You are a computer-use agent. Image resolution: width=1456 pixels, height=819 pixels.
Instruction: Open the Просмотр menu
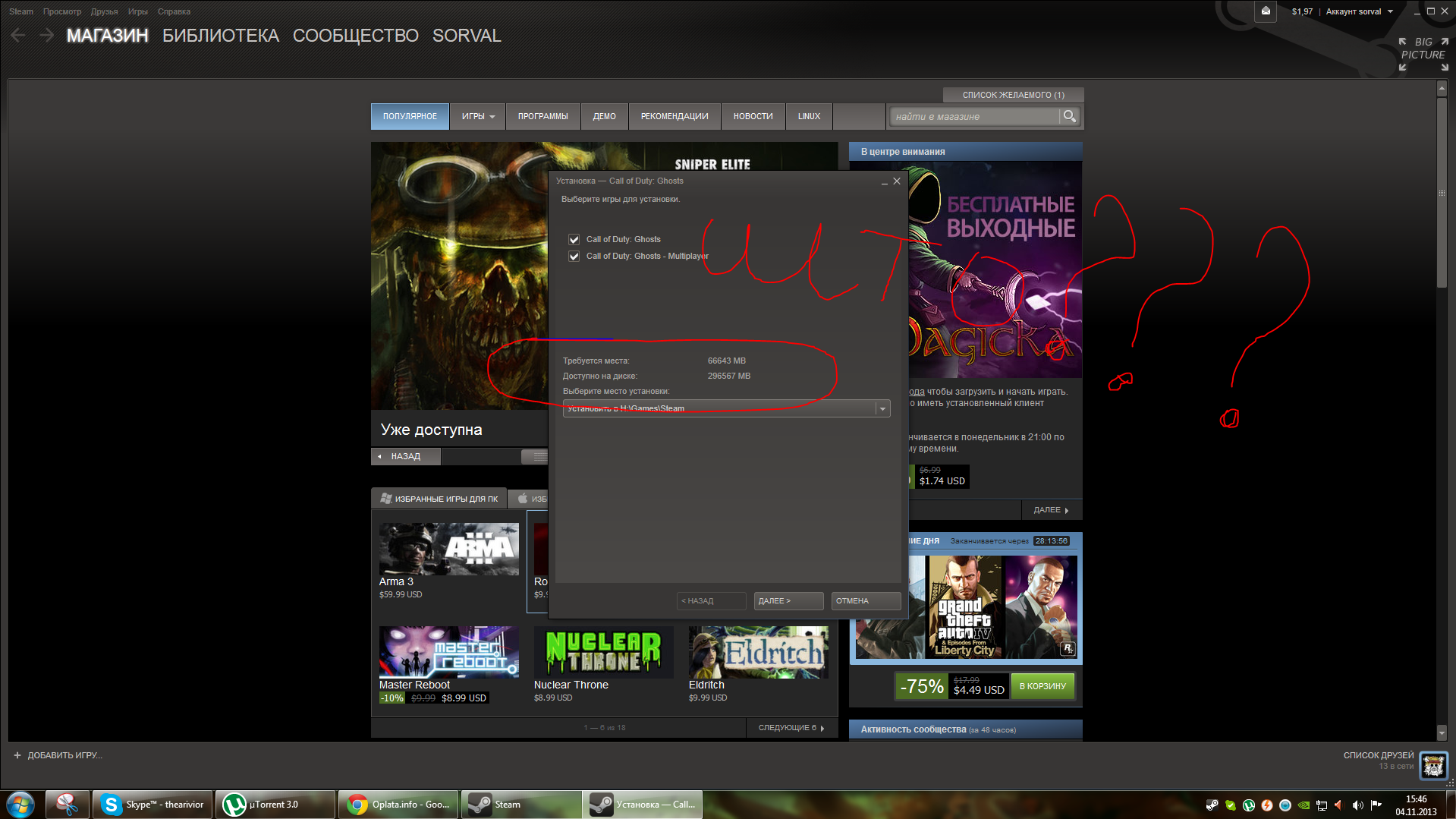[x=62, y=11]
